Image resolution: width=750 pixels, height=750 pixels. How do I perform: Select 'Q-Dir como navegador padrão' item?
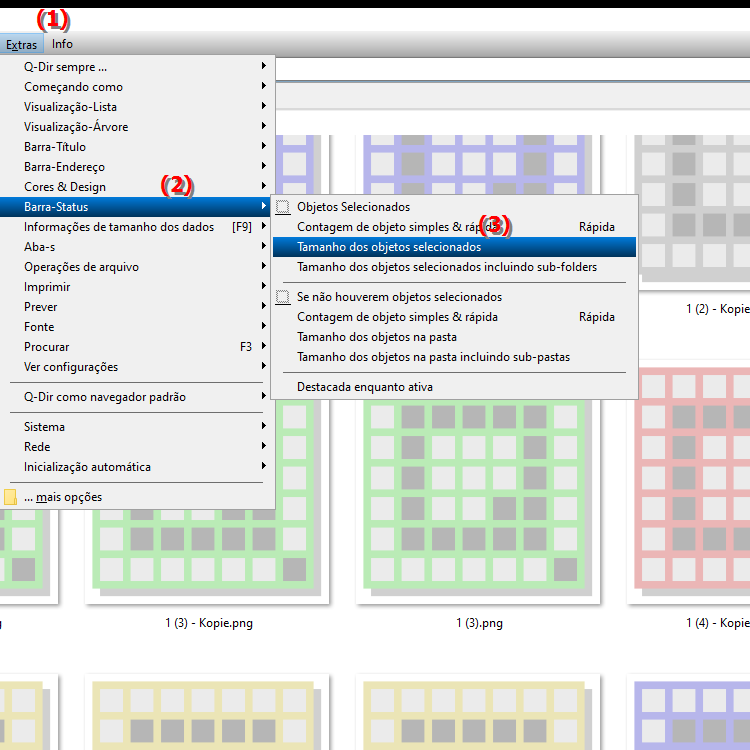click(105, 397)
